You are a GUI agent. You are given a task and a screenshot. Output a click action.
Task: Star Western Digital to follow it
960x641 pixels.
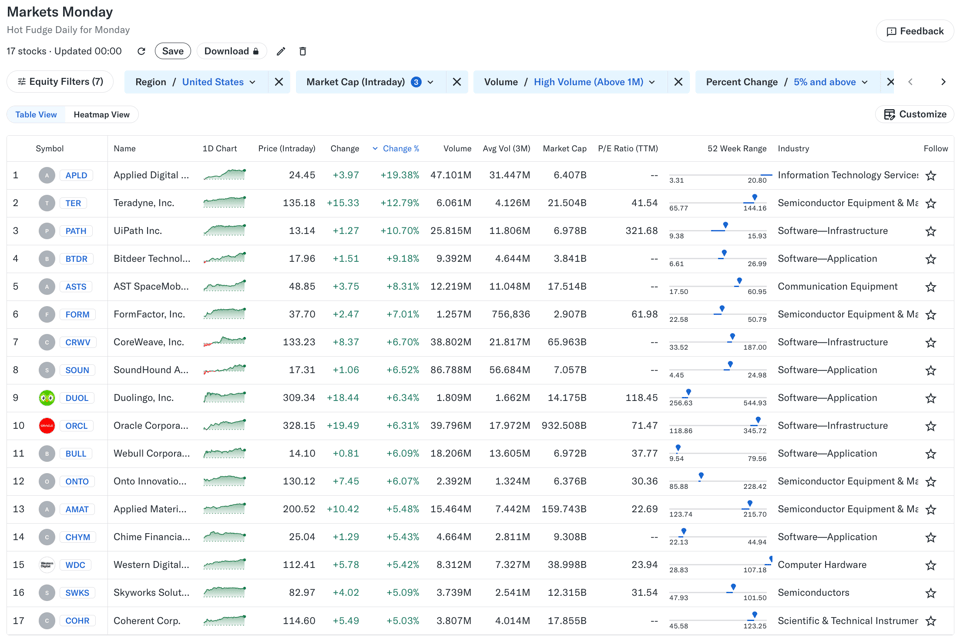931,564
